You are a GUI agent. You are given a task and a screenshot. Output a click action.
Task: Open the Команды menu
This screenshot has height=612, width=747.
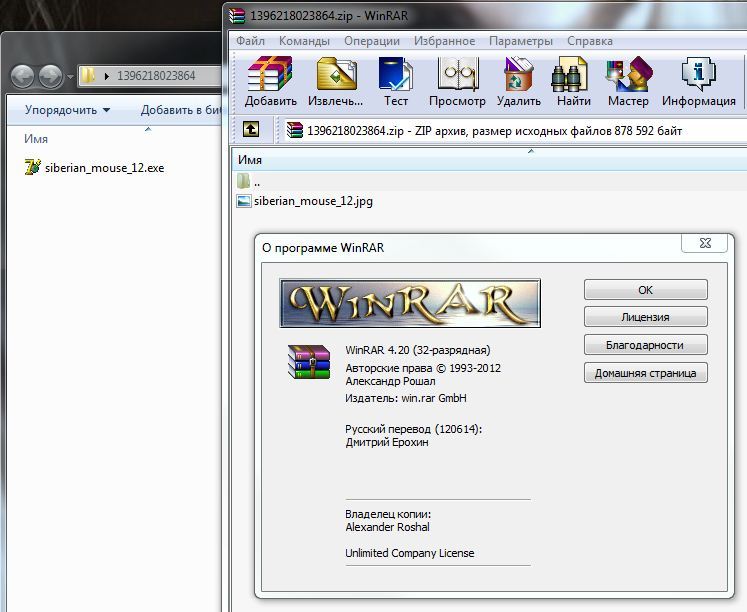point(304,41)
